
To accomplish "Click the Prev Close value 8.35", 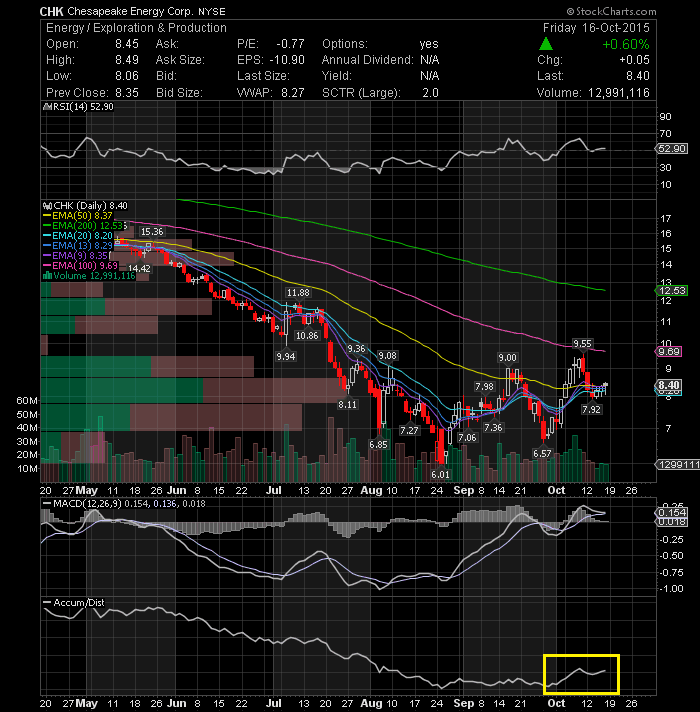I will tap(127, 93).
